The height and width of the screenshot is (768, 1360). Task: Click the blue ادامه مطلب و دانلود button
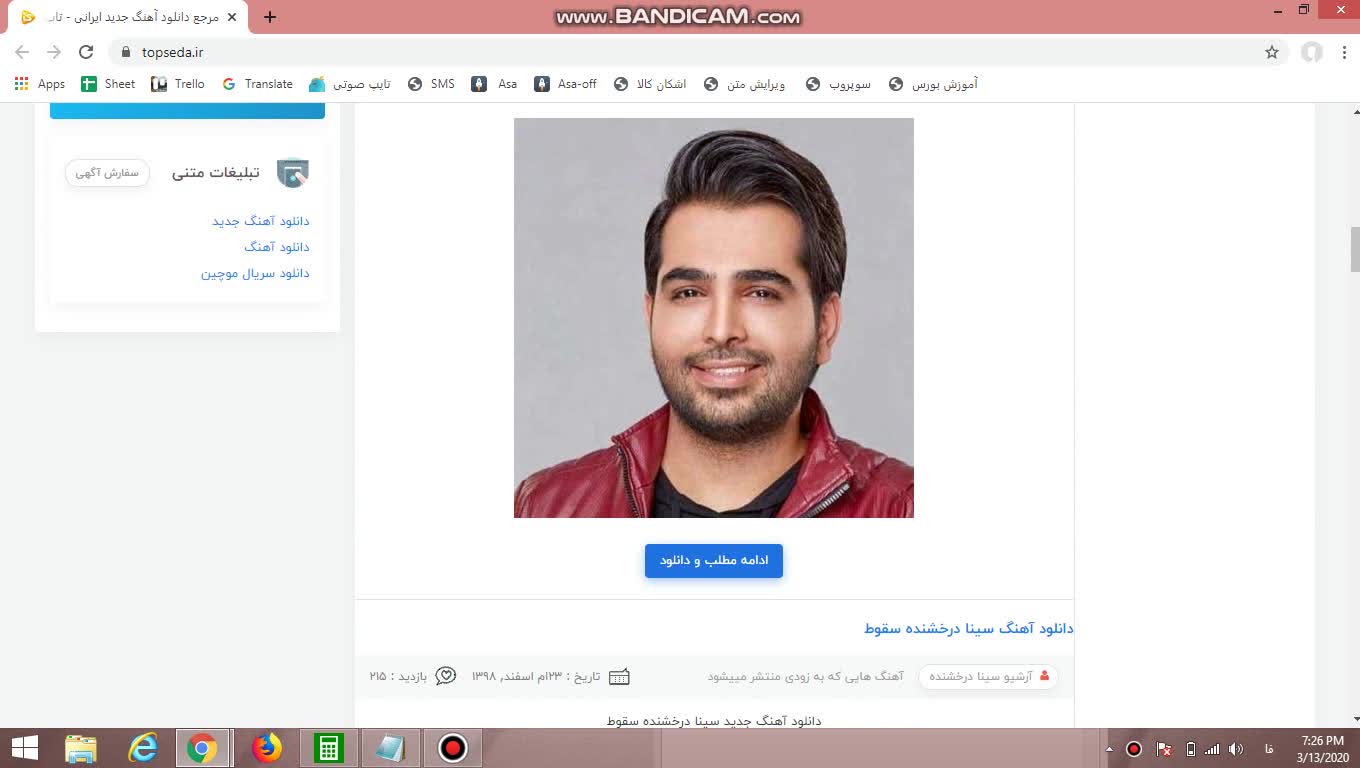pyautogui.click(x=713, y=561)
